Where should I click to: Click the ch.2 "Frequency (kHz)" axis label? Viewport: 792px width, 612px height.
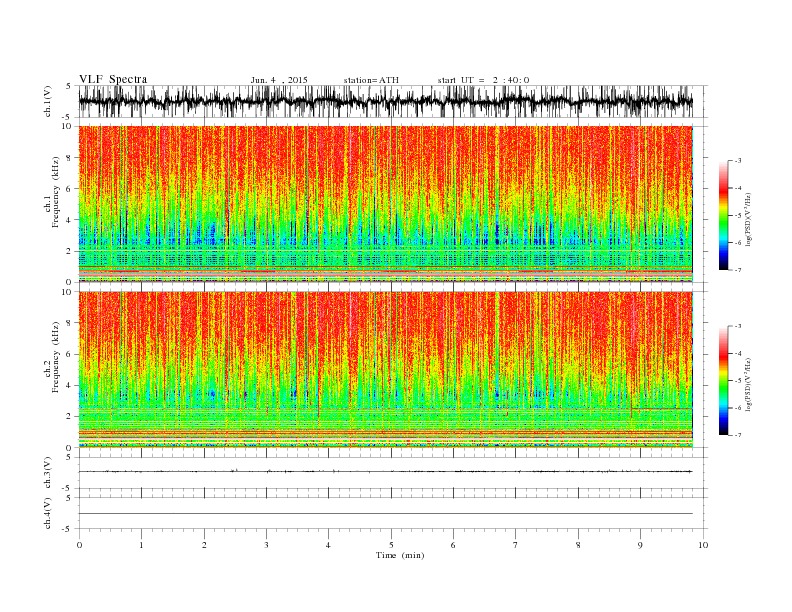click(x=55, y=357)
